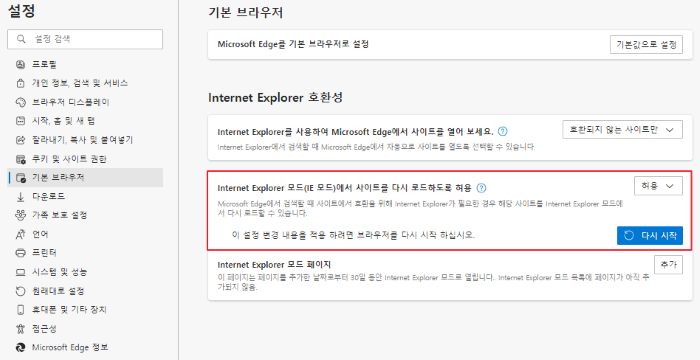Click the 프린터 printer icon
Image resolution: width=700 pixels, height=360 pixels.
(21, 253)
